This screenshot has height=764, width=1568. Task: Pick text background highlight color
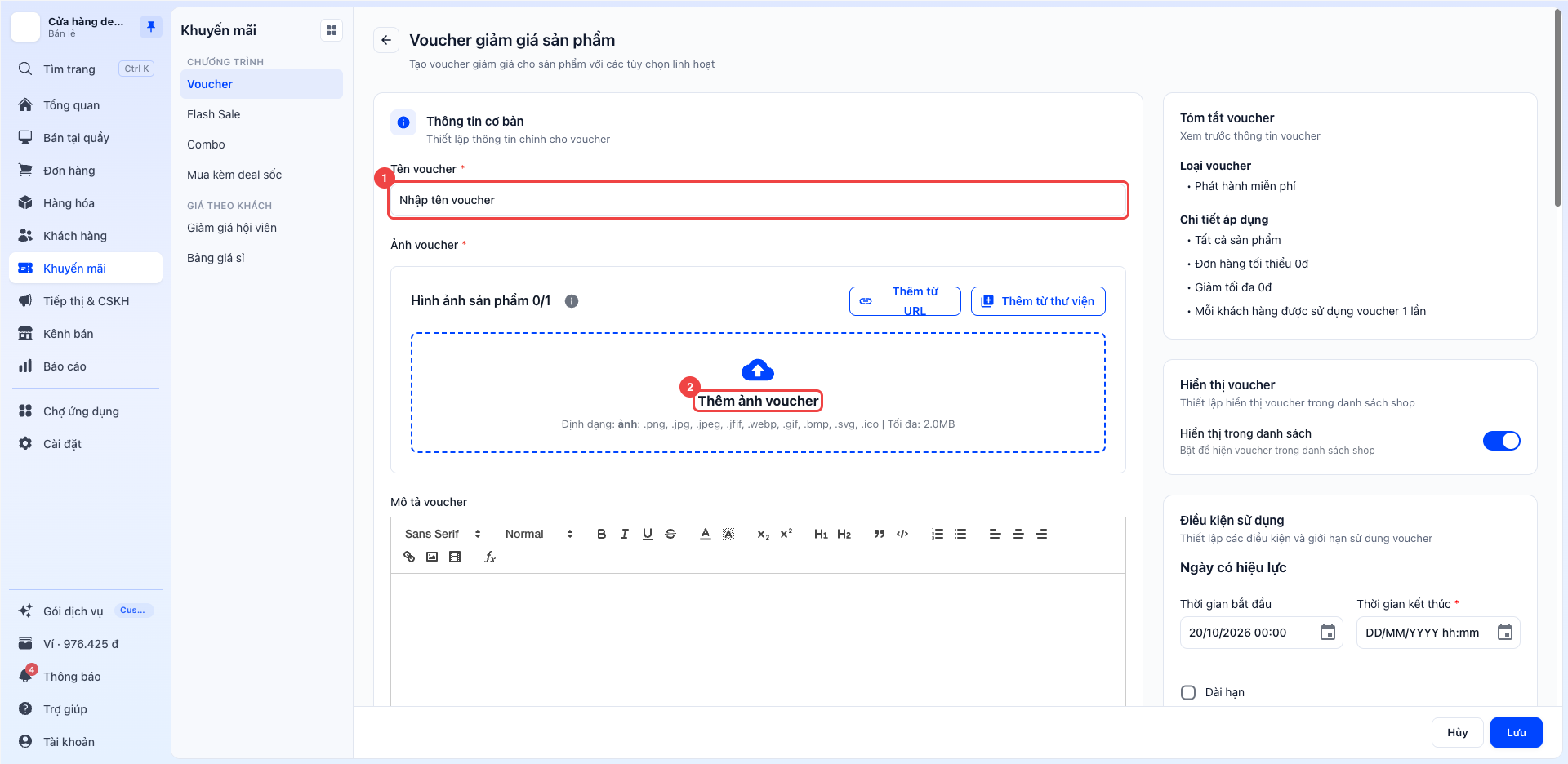pyautogui.click(x=728, y=534)
